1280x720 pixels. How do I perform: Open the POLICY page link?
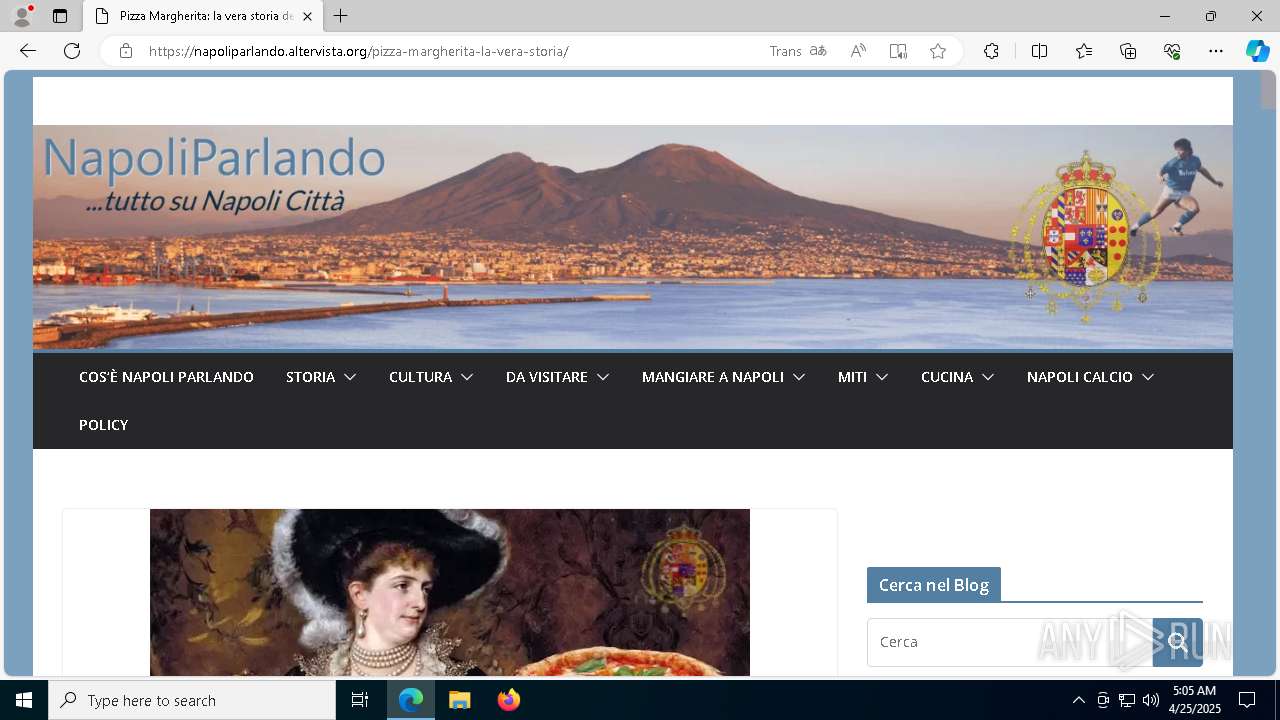pyautogui.click(x=104, y=425)
